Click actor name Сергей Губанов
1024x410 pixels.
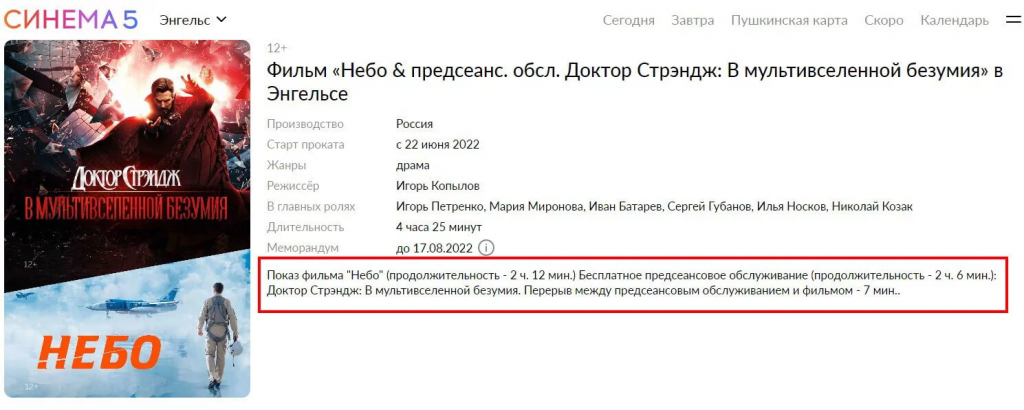click(710, 207)
